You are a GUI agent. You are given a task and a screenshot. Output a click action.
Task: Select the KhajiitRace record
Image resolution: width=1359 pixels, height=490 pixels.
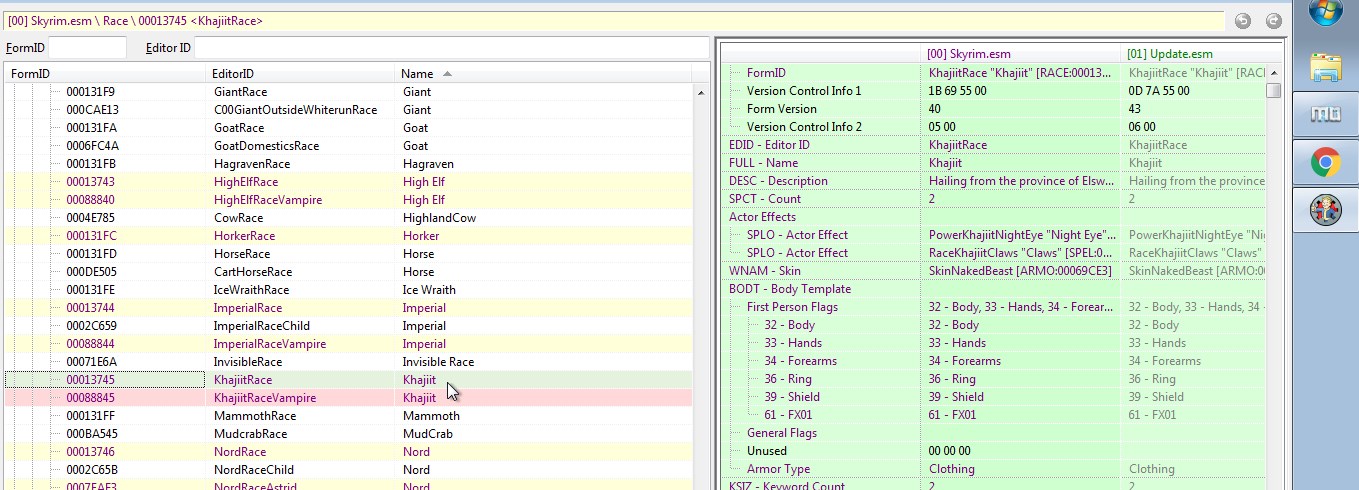348,380
